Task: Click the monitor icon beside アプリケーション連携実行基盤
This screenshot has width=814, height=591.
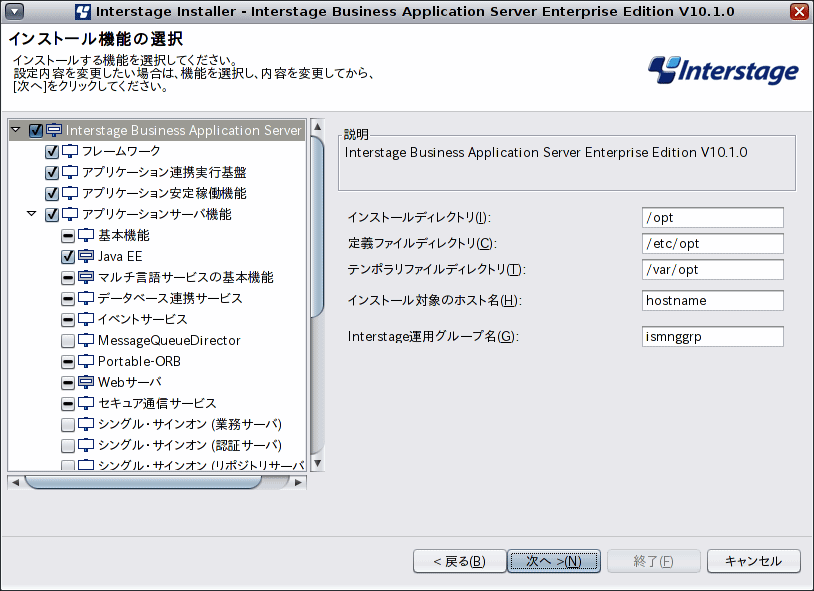Action: (70, 172)
